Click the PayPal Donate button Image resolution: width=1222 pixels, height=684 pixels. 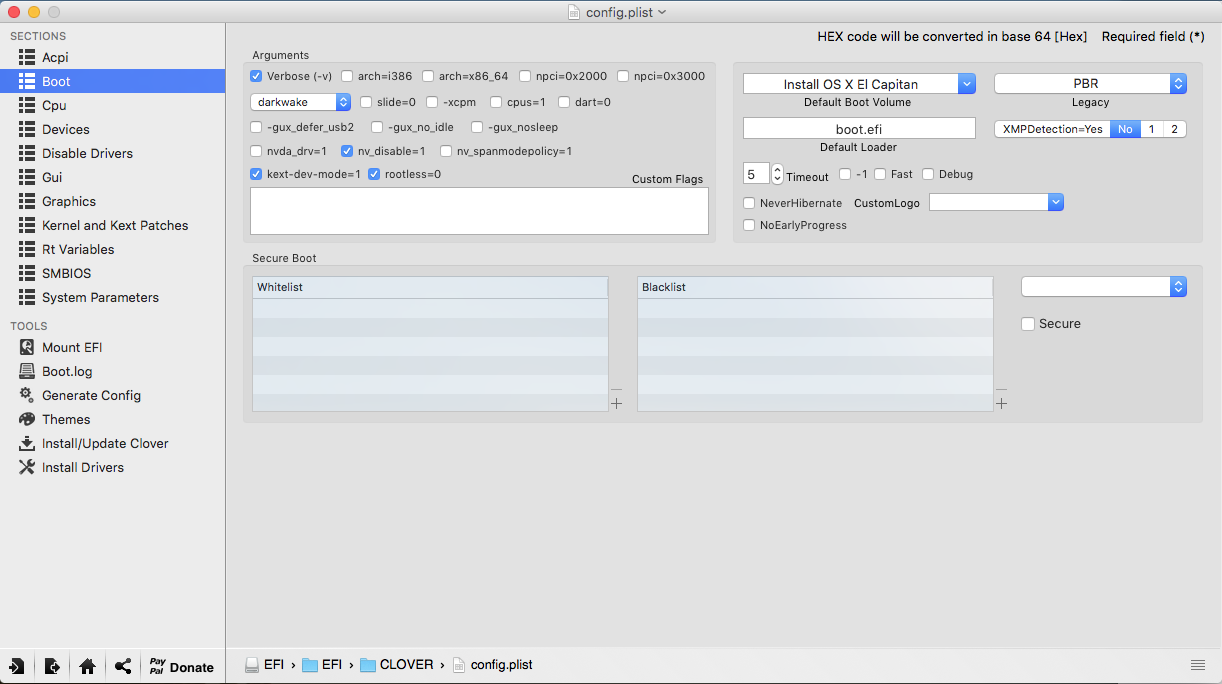pyautogui.click(x=181, y=666)
